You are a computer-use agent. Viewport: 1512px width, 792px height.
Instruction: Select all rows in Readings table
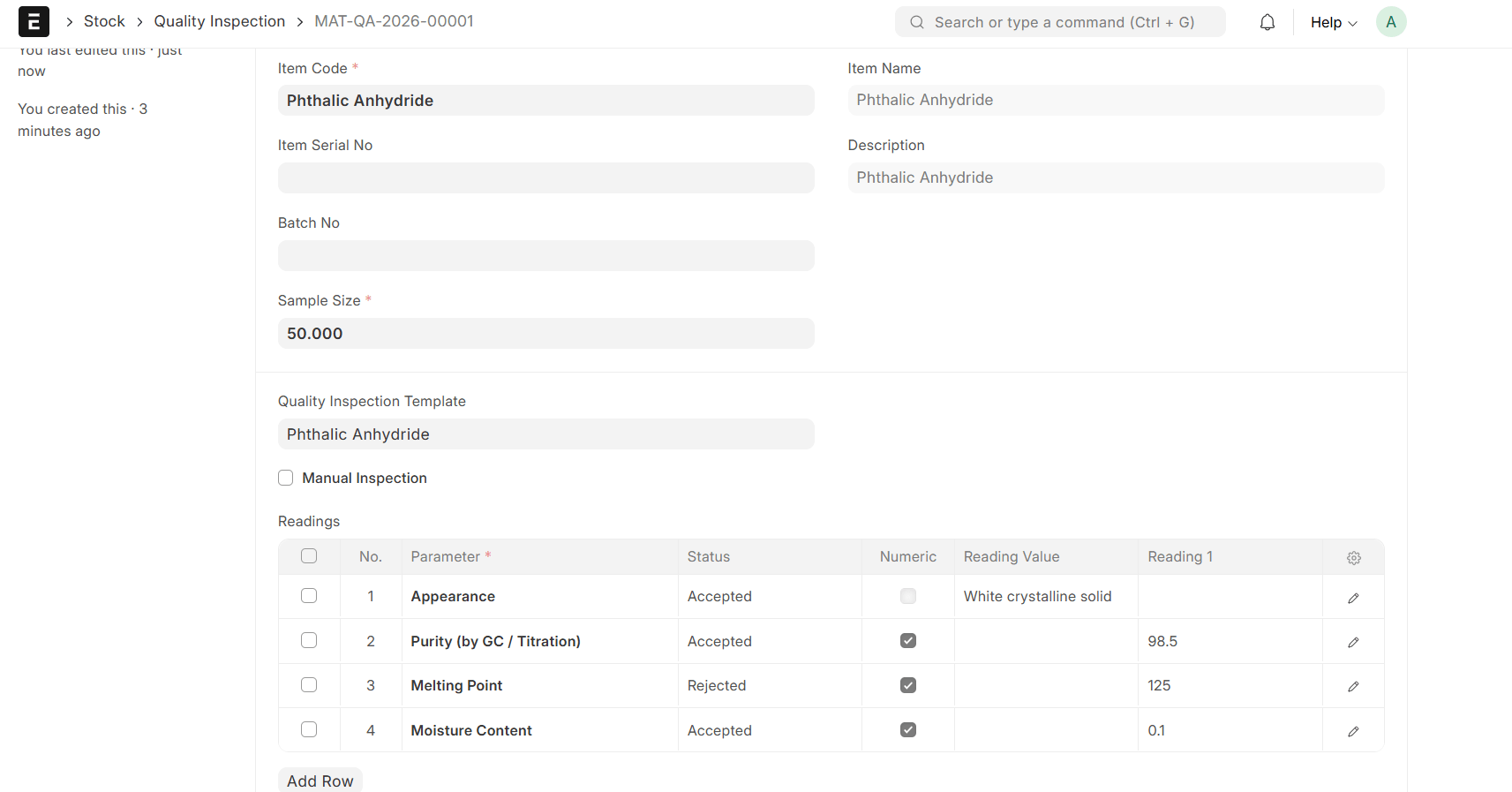pos(309,556)
